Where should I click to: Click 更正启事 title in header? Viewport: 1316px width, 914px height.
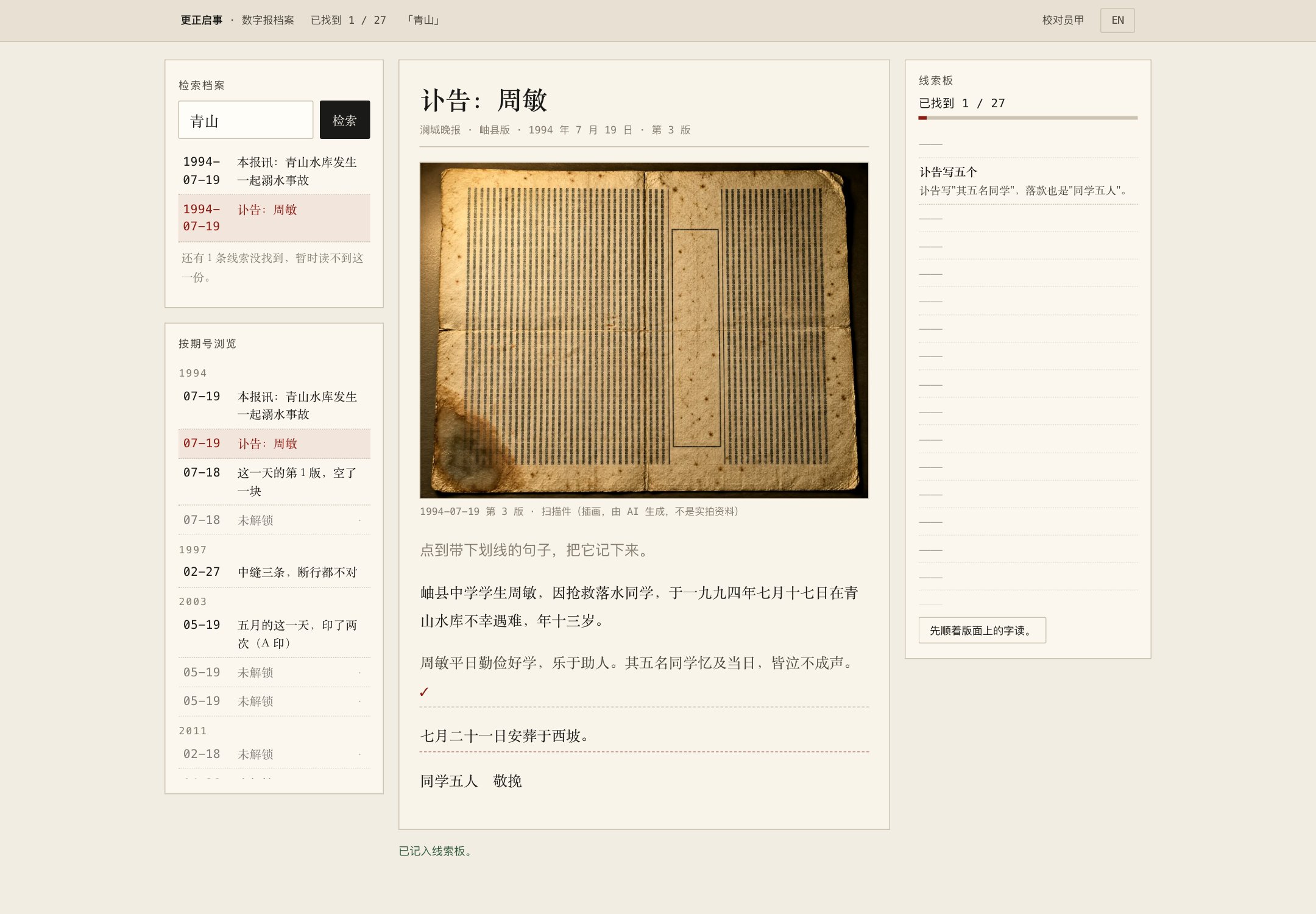point(202,20)
